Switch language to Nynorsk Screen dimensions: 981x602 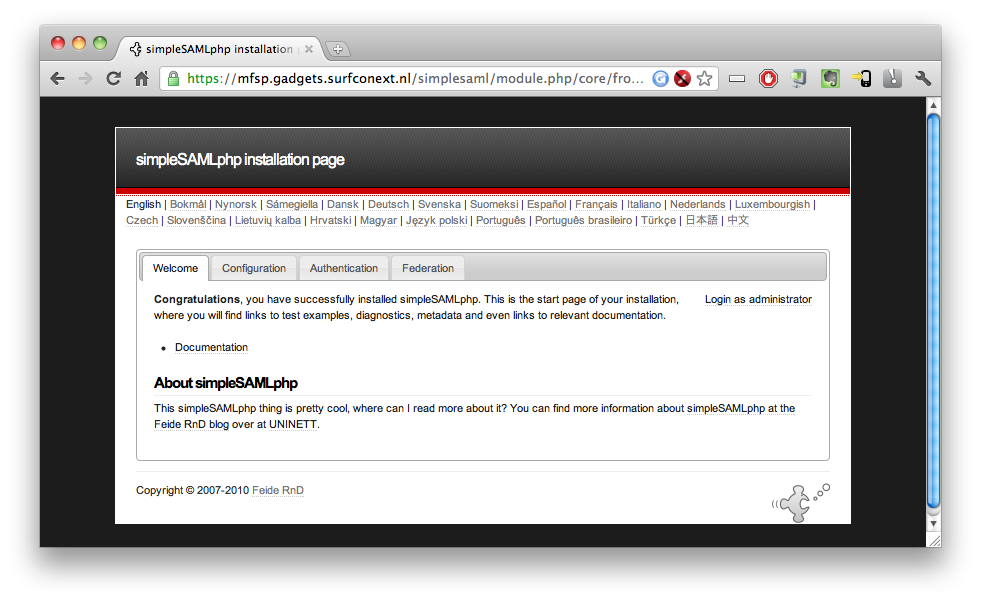tap(236, 205)
